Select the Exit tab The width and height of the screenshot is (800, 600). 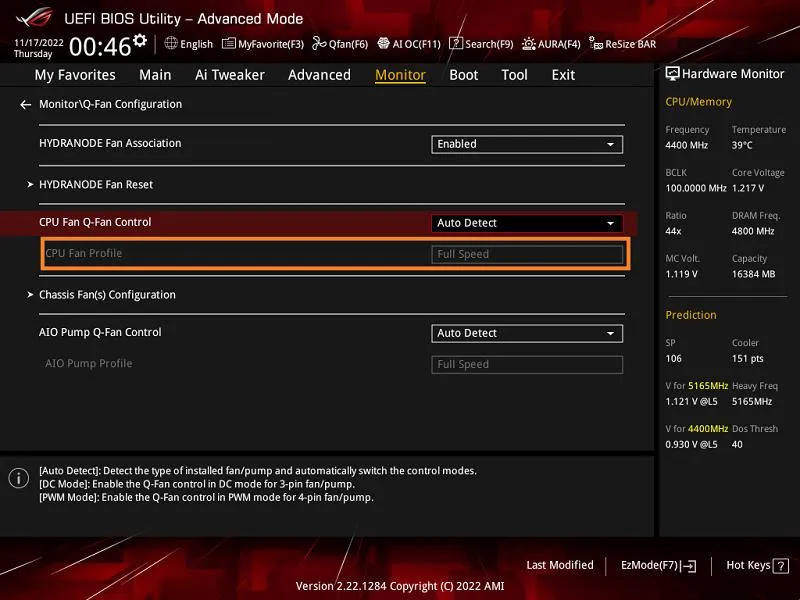point(563,75)
